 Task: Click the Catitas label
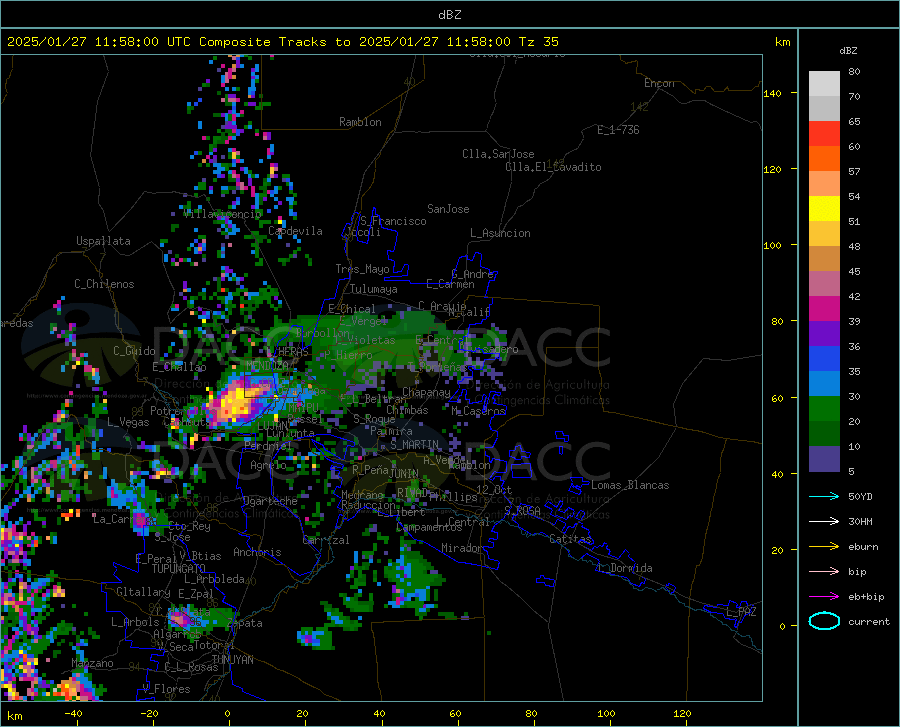pyautogui.click(x=570, y=539)
